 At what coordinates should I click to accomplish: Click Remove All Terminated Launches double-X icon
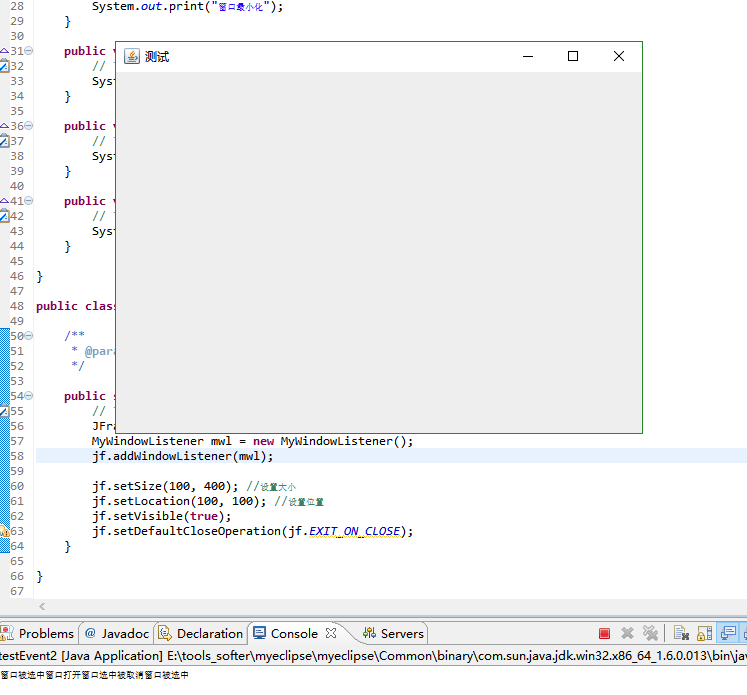650,633
